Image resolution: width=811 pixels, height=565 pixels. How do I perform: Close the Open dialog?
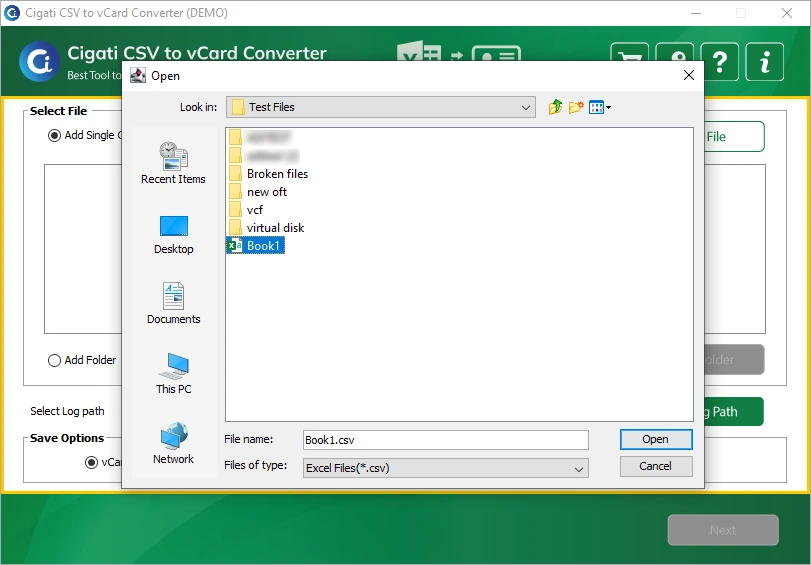[x=689, y=76]
